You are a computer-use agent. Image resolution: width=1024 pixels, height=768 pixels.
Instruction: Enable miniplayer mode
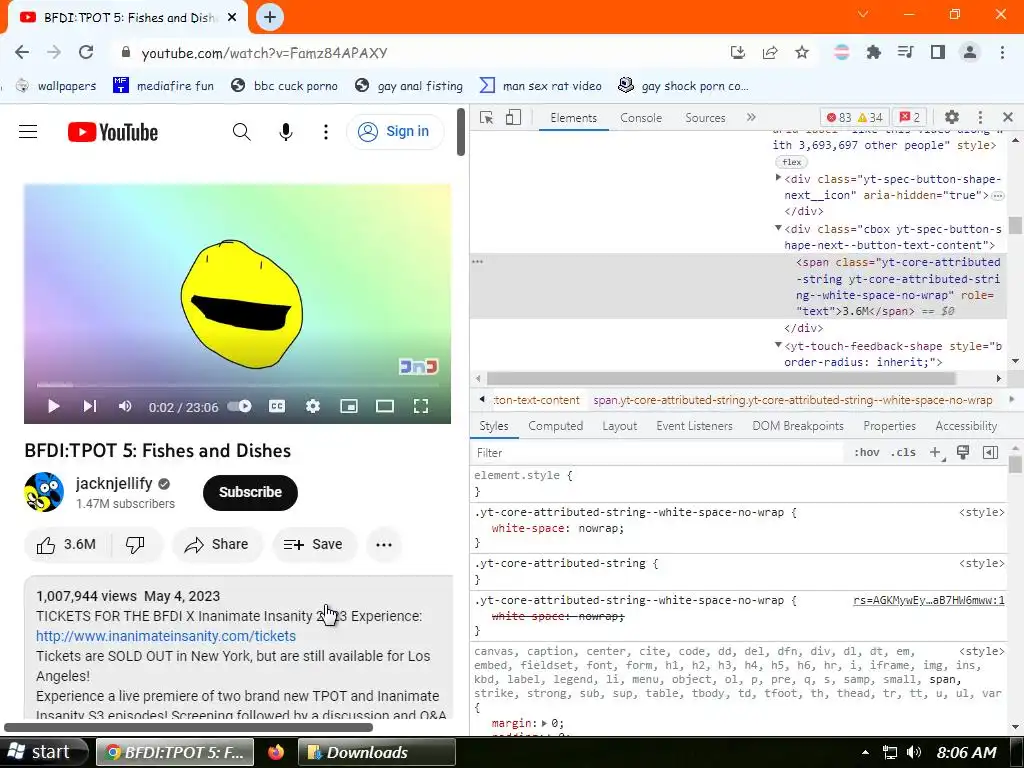click(x=349, y=406)
